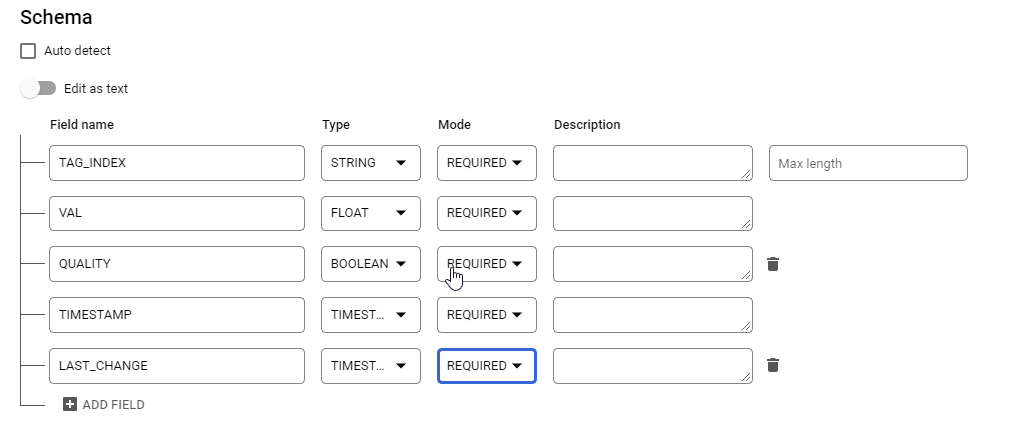The image size is (1012, 429).
Task: Delete the LAST_CHANGE field with trash icon
Action: click(772, 365)
